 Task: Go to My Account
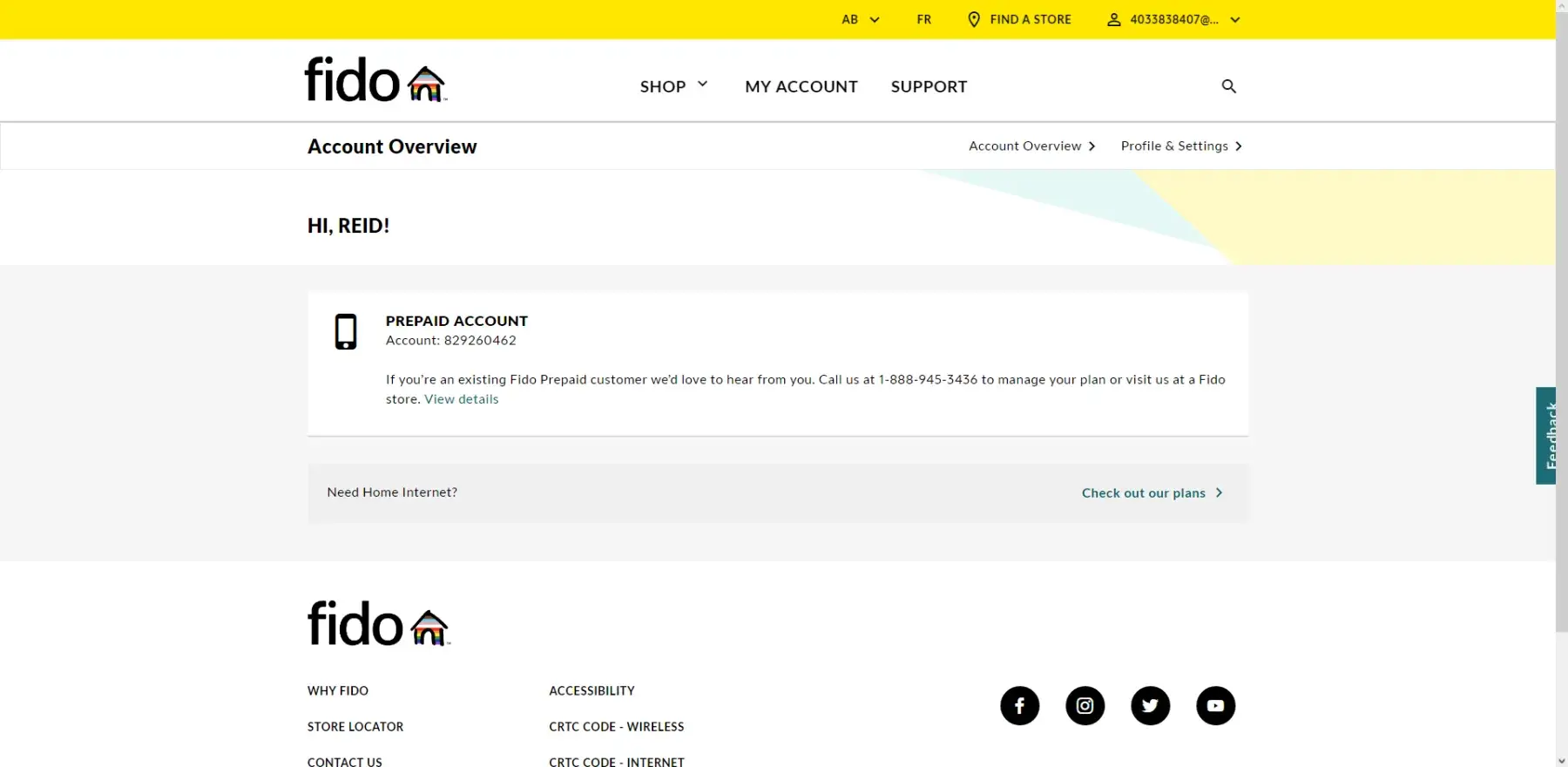tap(801, 86)
